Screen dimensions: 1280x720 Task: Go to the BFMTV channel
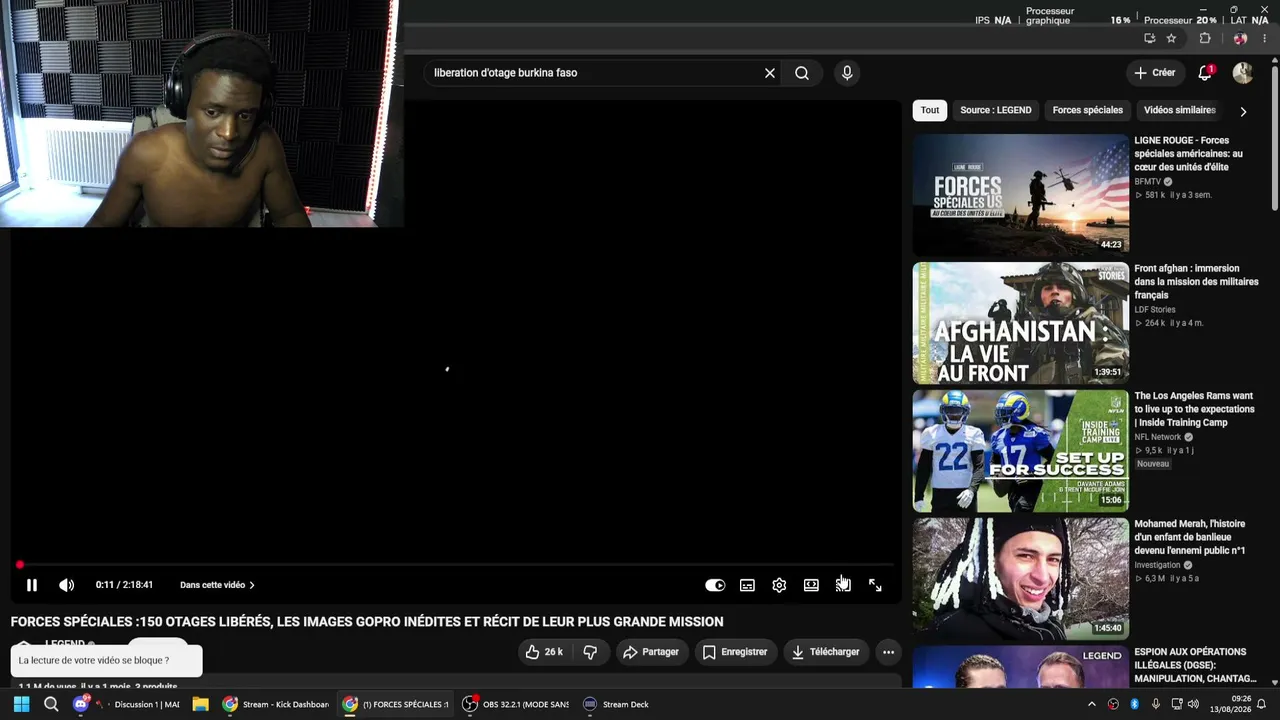(1148, 182)
